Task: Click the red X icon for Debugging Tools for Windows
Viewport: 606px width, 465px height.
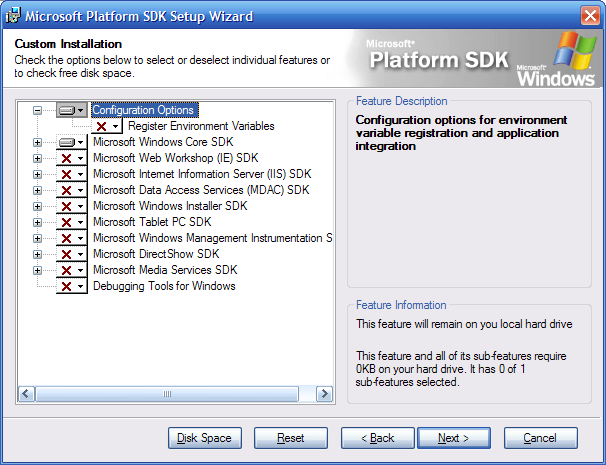Action: pos(66,286)
